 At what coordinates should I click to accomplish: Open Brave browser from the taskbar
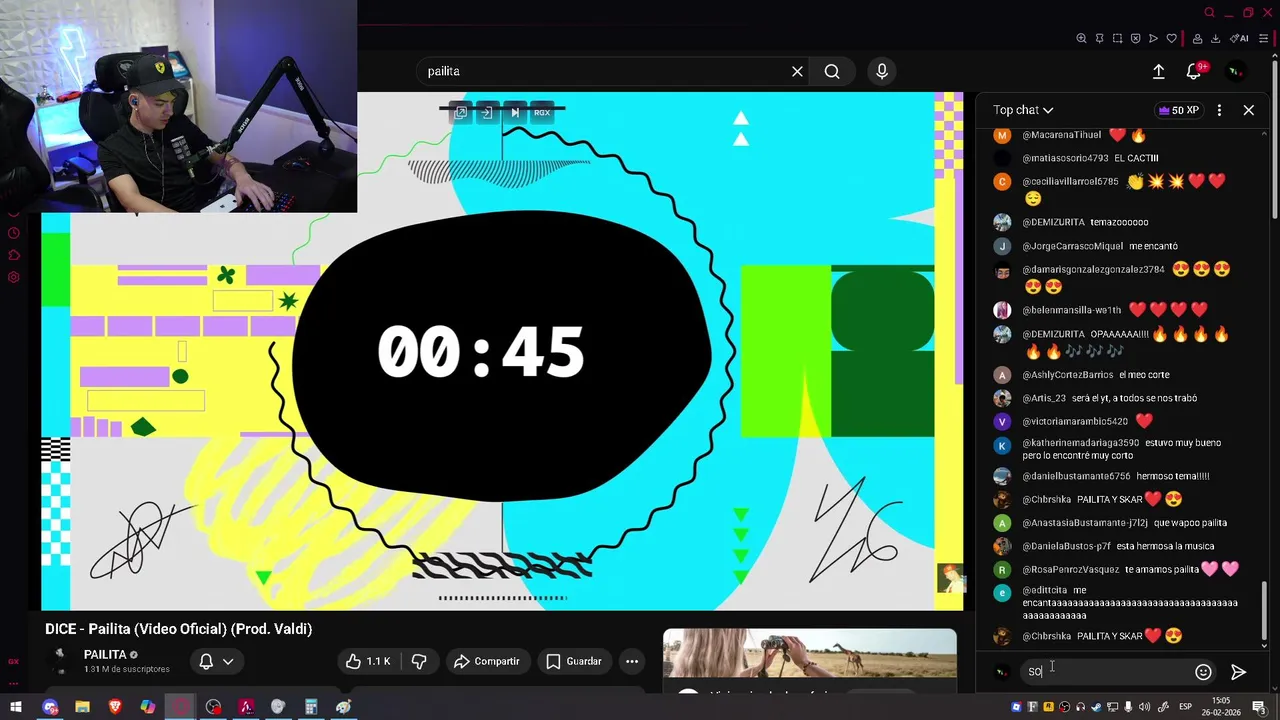115,707
